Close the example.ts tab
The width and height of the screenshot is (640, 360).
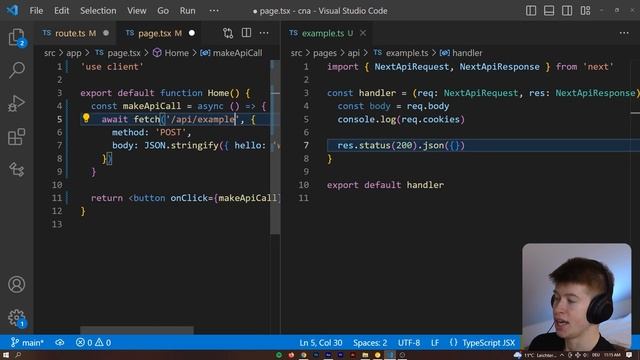pos(363,33)
